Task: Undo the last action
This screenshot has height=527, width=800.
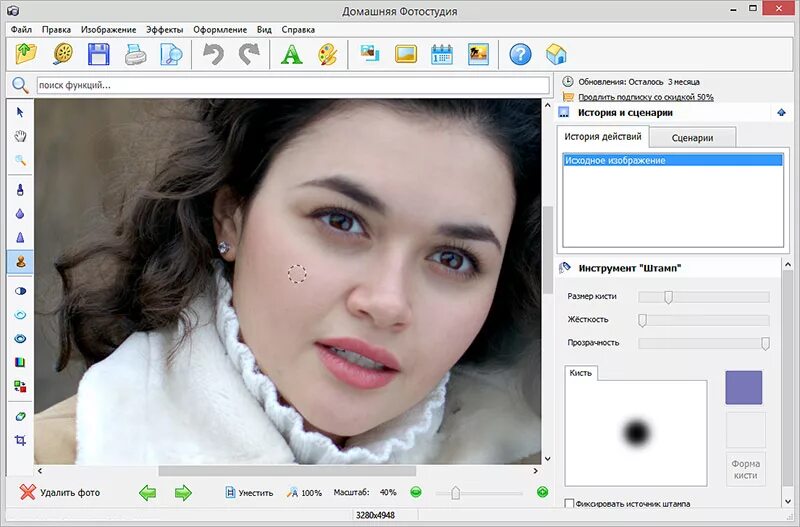Action: [213, 54]
